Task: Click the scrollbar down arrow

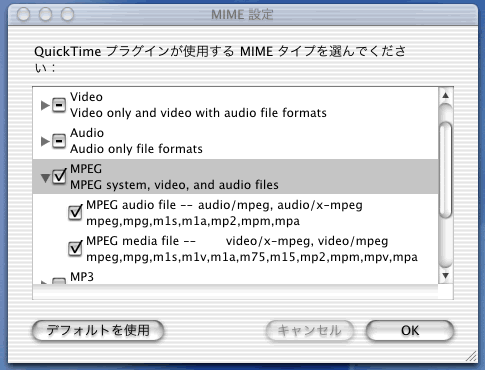Action: pyautogui.click(x=446, y=276)
